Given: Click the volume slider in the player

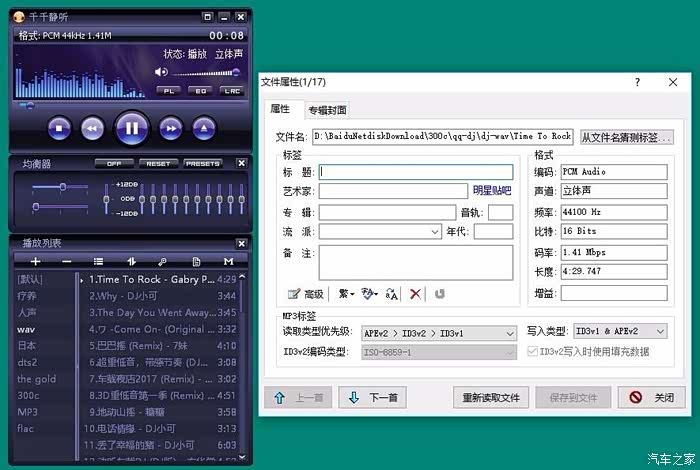Looking at the screenshot, I should 205,73.
